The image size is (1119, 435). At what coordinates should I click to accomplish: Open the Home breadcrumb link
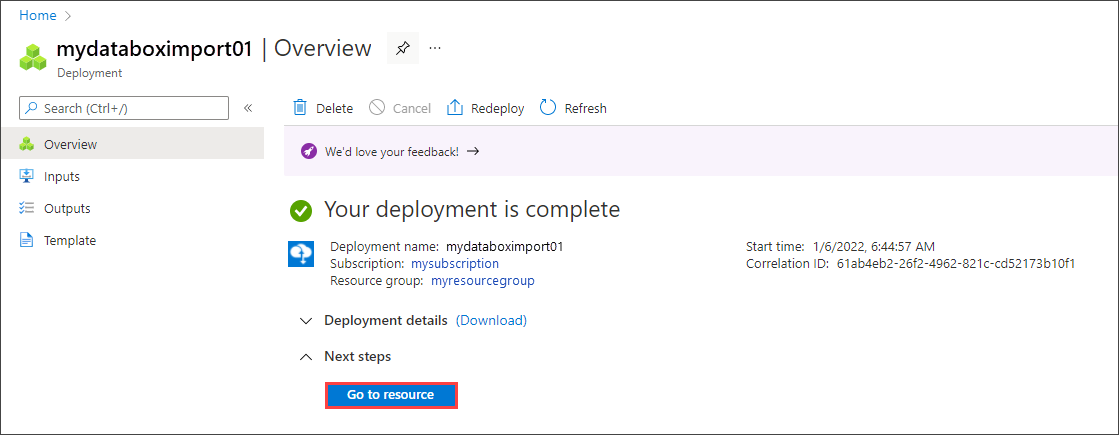point(38,15)
